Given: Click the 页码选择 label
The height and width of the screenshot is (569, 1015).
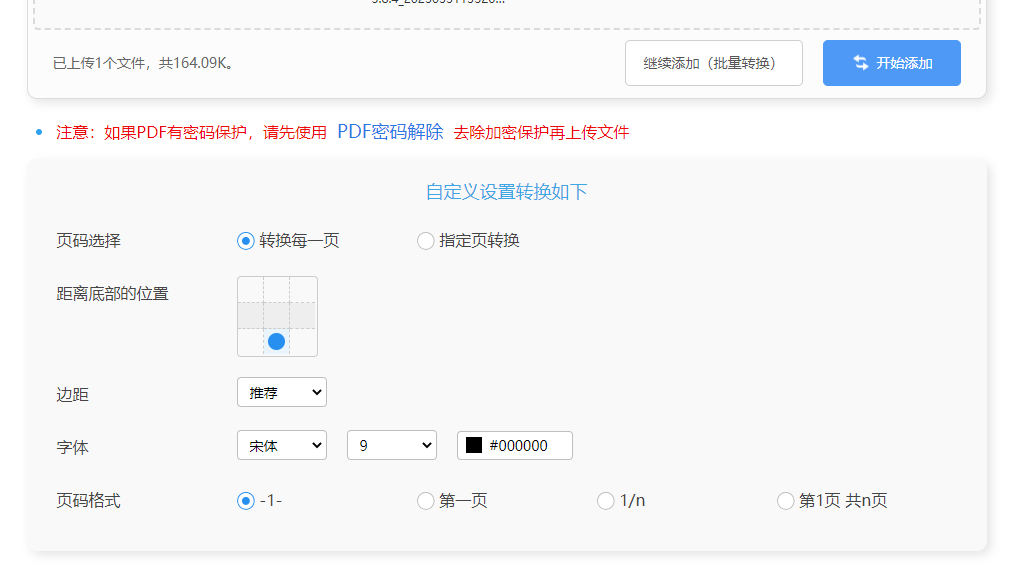Looking at the screenshot, I should tap(89, 241).
